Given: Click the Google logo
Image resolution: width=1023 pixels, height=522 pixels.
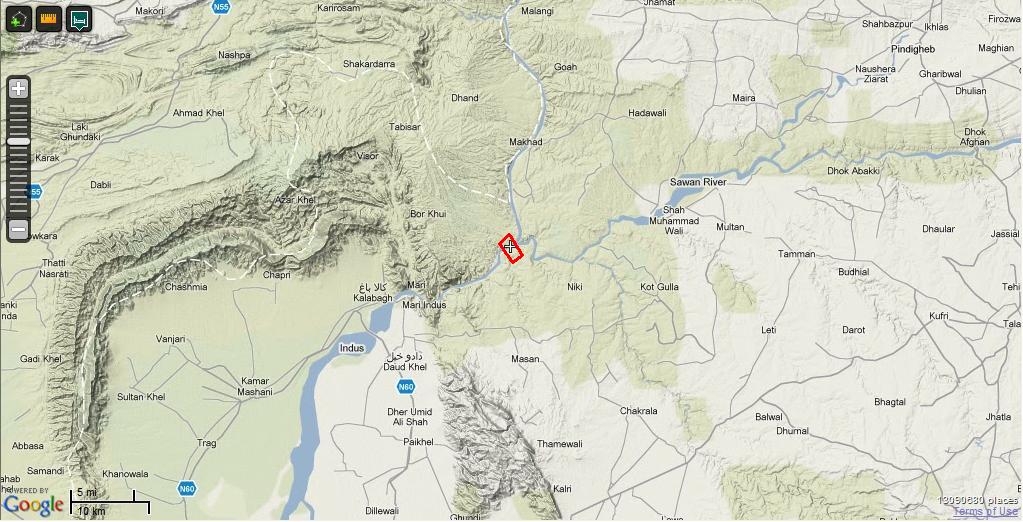Looking at the screenshot, I should click(33, 505).
